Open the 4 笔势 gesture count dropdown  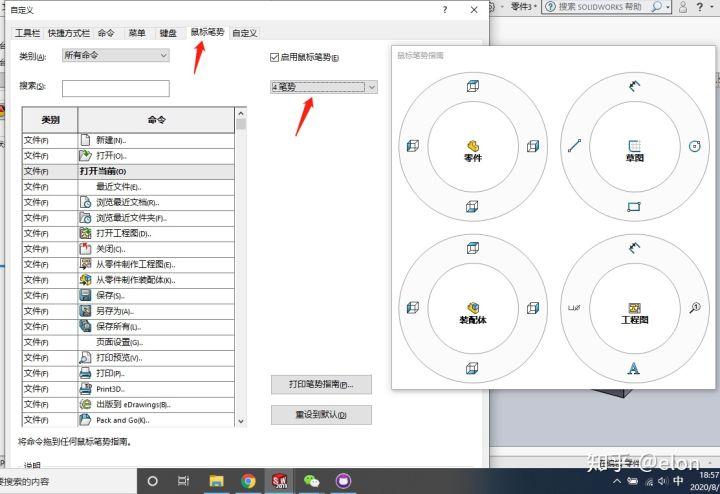point(324,87)
